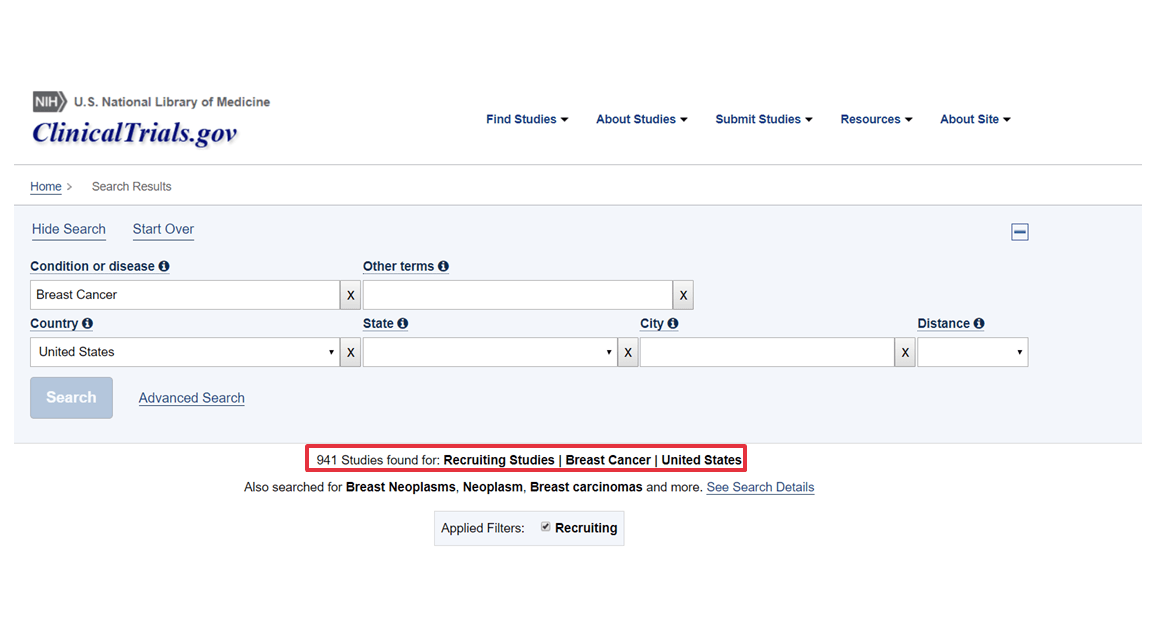
Task: Show info for Condition or disease
Action: click(164, 266)
